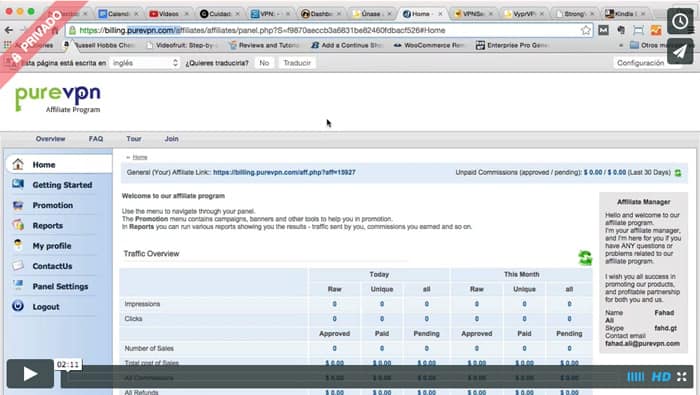Screen dimensions: 700x395
Task: Refresh Traffic Overview with green arrows icon
Action: pyautogui.click(x=585, y=258)
